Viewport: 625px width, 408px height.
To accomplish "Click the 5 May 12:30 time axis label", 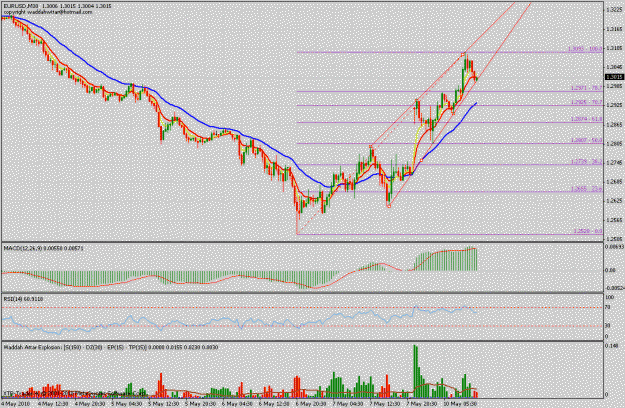I will tap(164, 404).
